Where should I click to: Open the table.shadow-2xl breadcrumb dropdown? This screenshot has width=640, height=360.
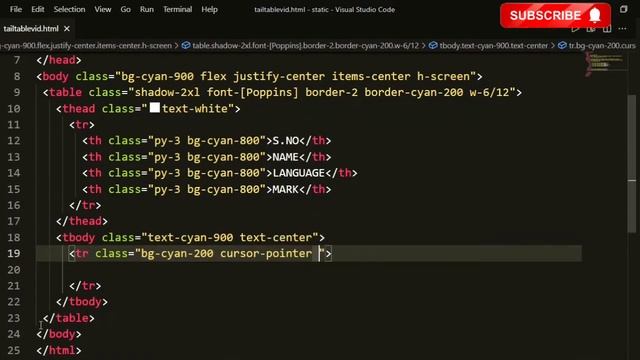coord(305,45)
